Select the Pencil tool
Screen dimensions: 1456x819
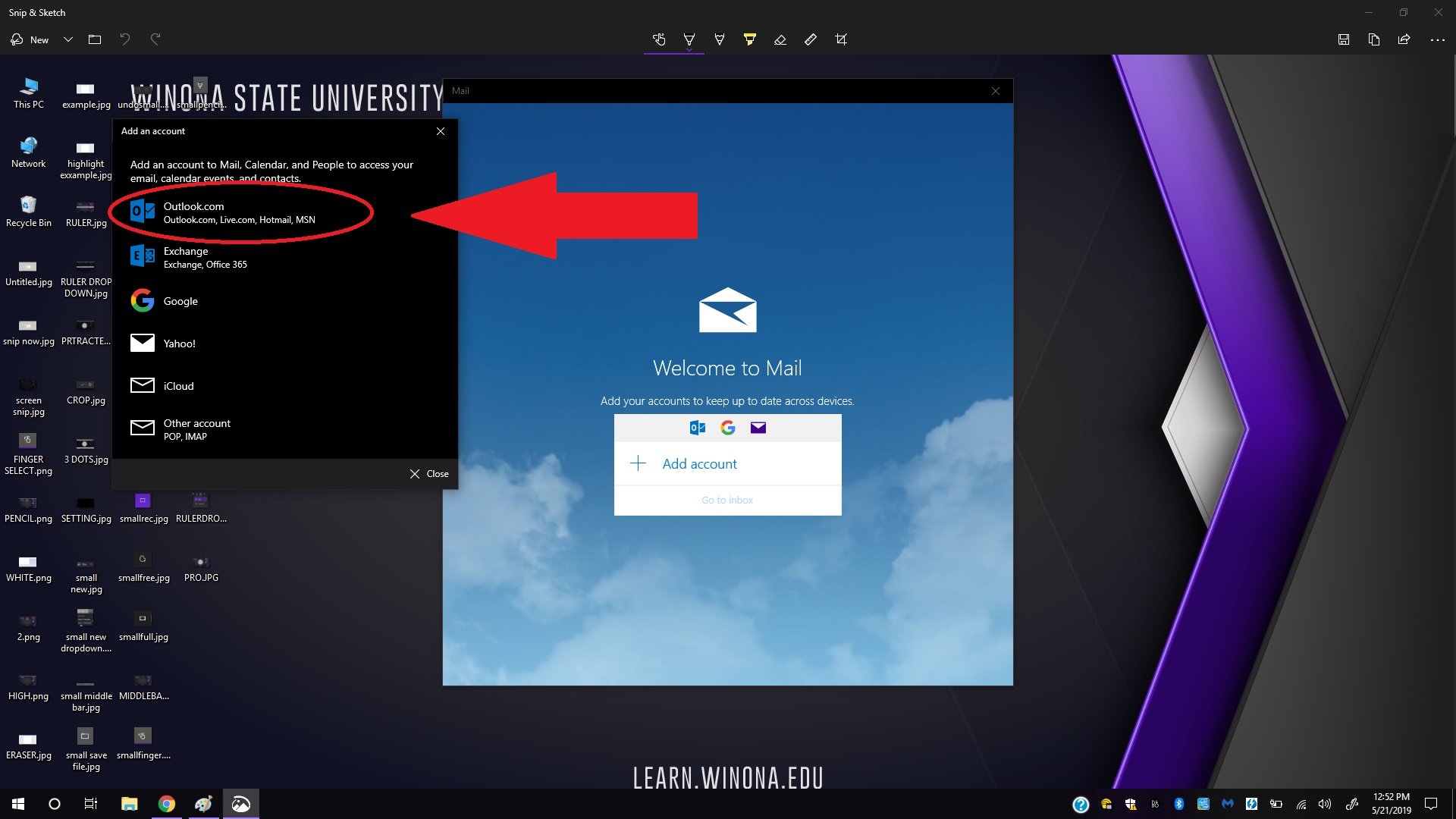(720, 39)
